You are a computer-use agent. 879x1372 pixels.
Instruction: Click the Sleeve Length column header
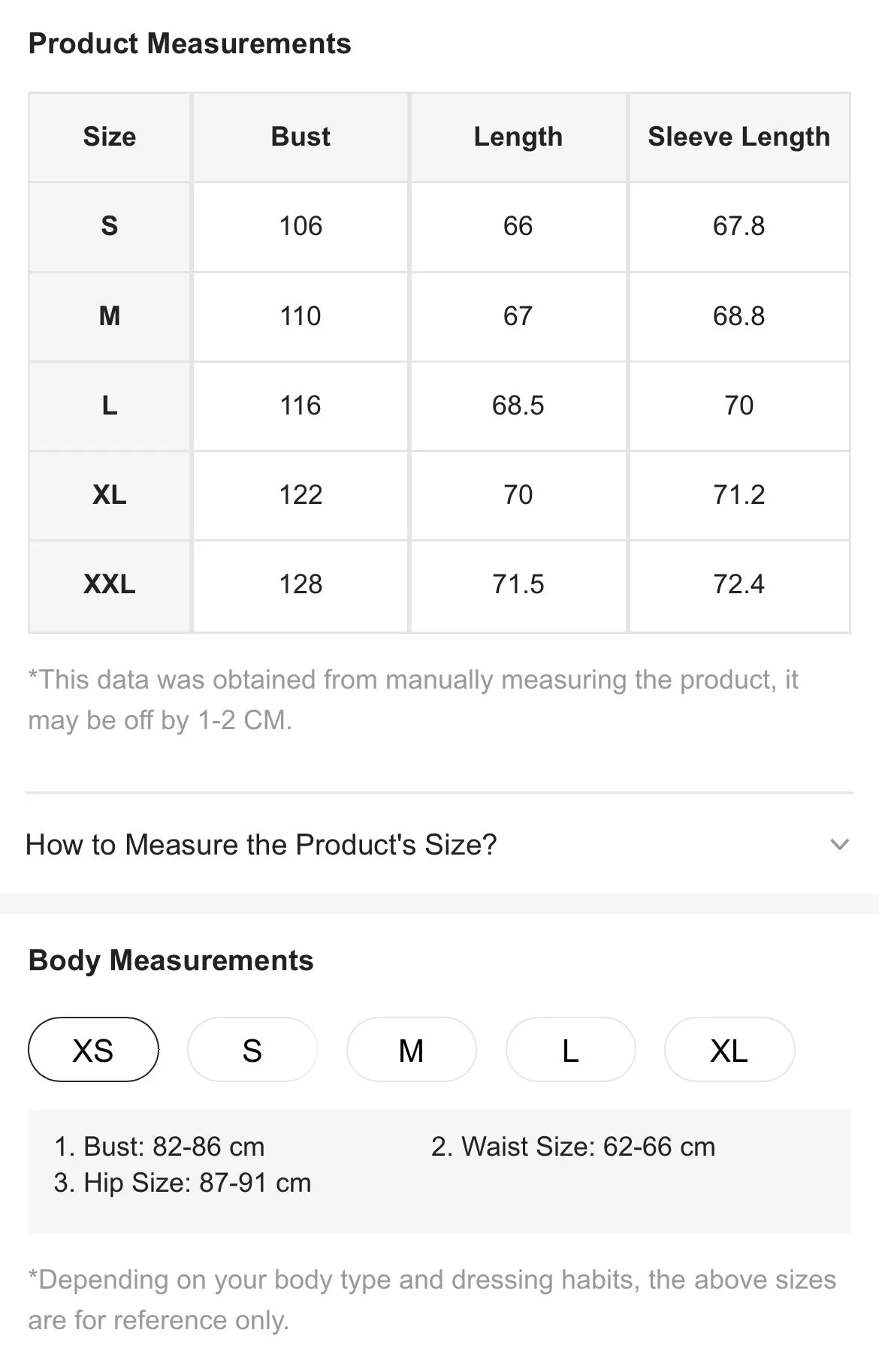[739, 137]
